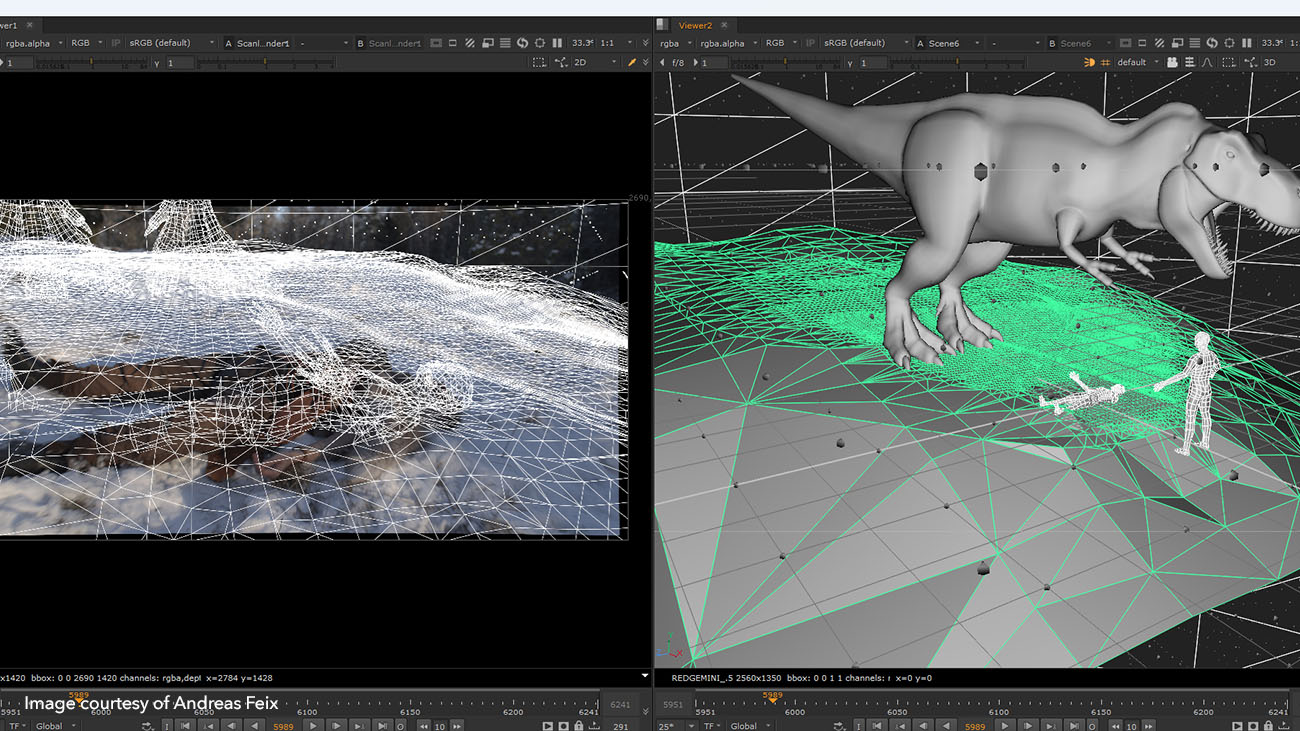This screenshot has height=731, width=1300.
Task: Click the orange stereo display icon in Viewer2
Action: 1089,62
